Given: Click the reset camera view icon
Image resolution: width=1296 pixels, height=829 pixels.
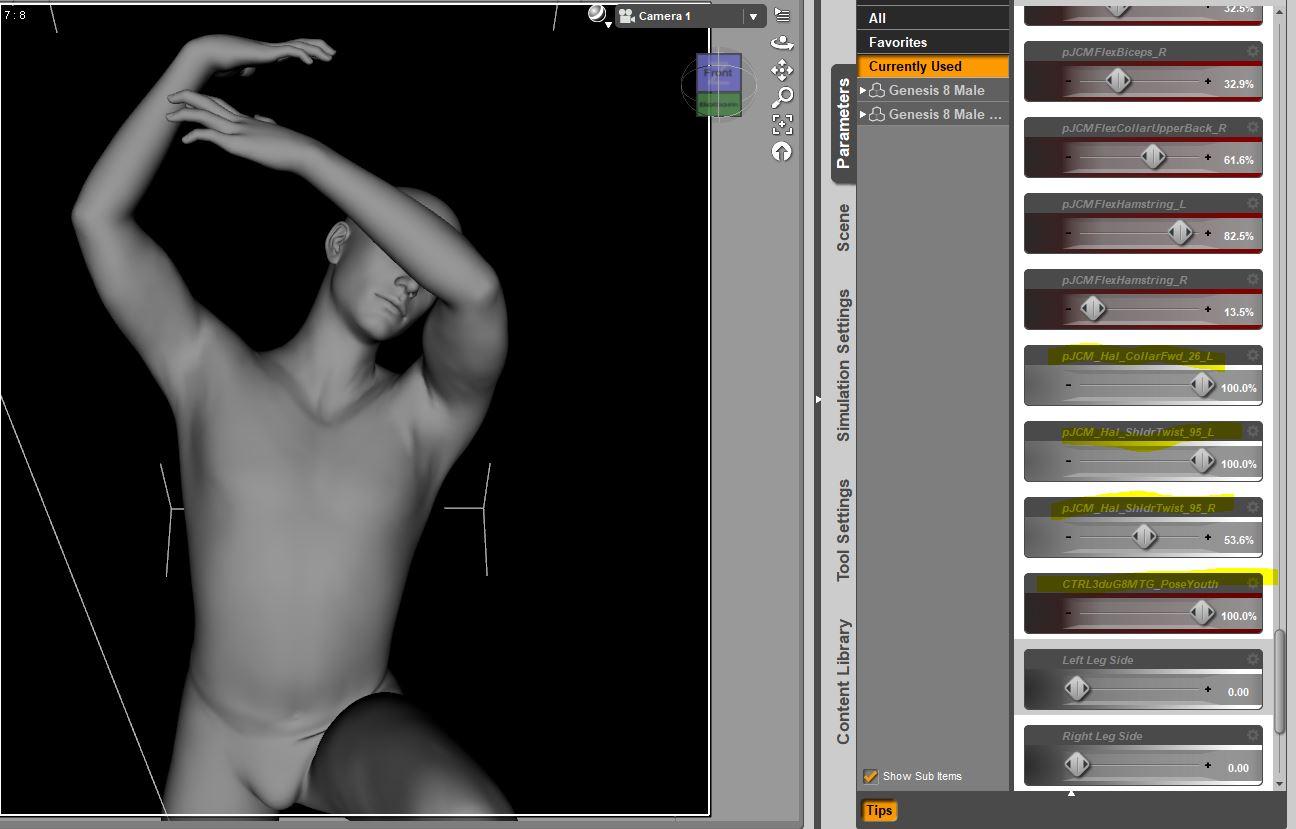Looking at the screenshot, I should [x=782, y=151].
